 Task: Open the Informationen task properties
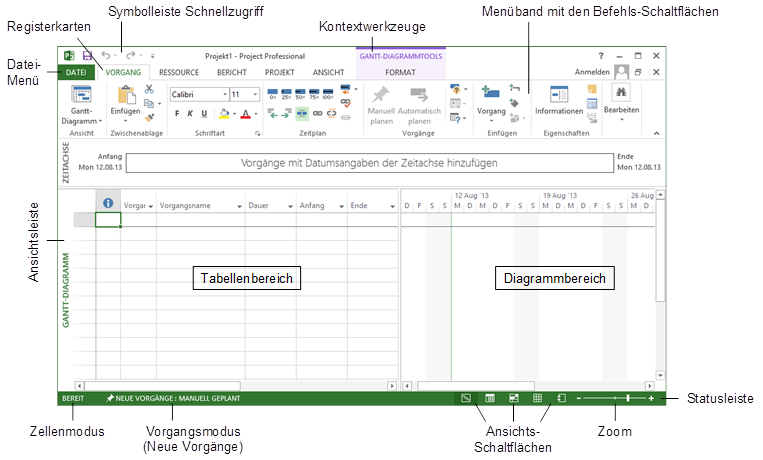pos(558,96)
